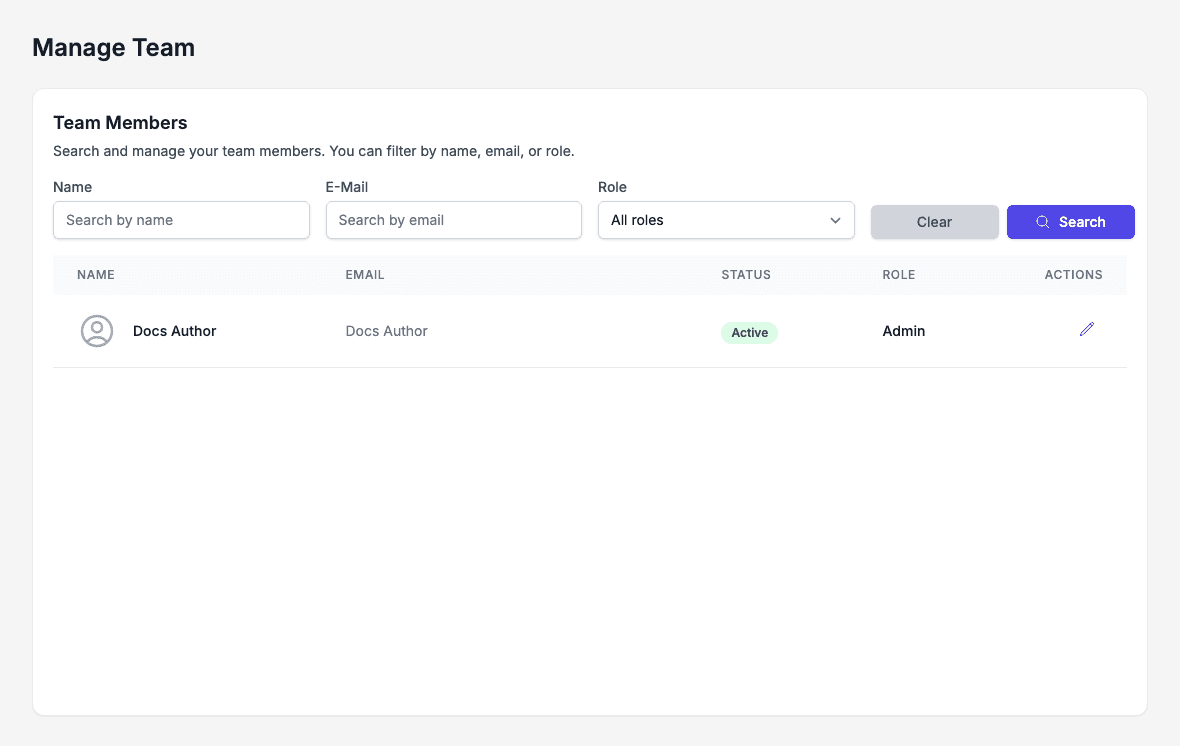Click the STATUS column header
This screenshot has height=746, width=1180.
click(746, 275)
